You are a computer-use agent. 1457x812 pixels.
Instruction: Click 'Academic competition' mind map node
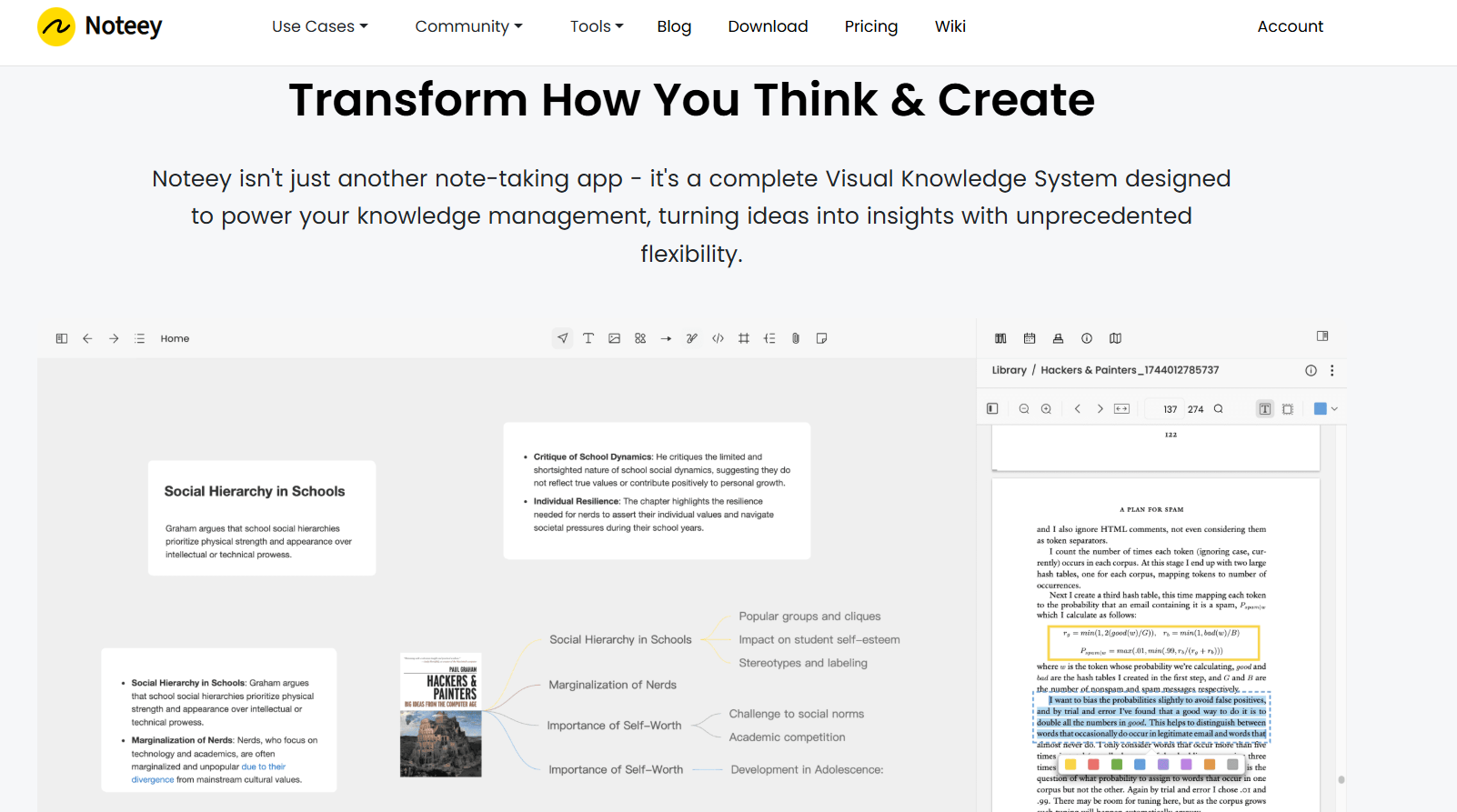pyautogui.click(x=787, y=737)
